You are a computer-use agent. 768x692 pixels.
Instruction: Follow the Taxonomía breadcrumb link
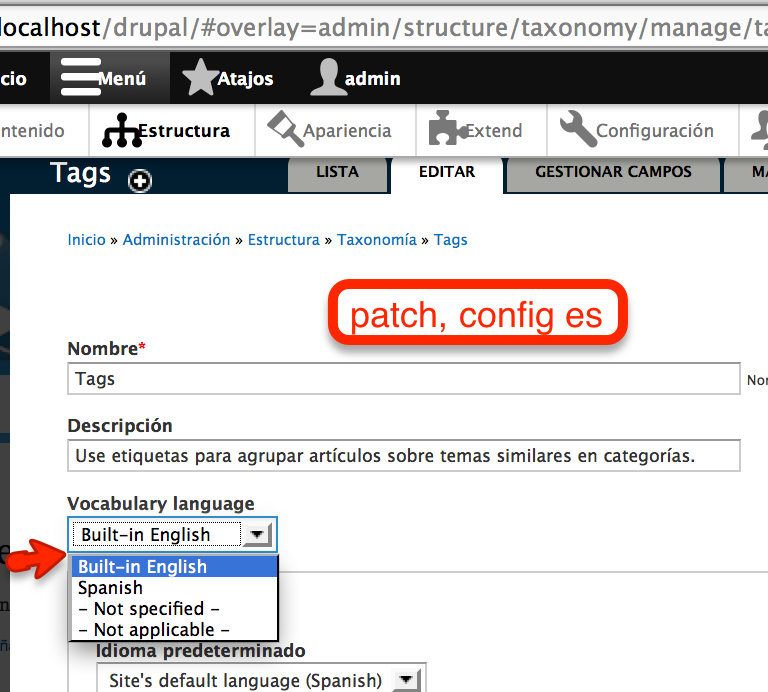point(377,239)
